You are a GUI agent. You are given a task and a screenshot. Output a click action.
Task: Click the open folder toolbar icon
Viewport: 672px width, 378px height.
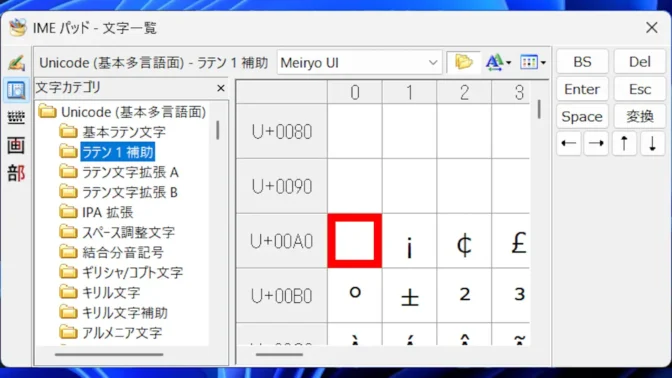coord(463,63)
